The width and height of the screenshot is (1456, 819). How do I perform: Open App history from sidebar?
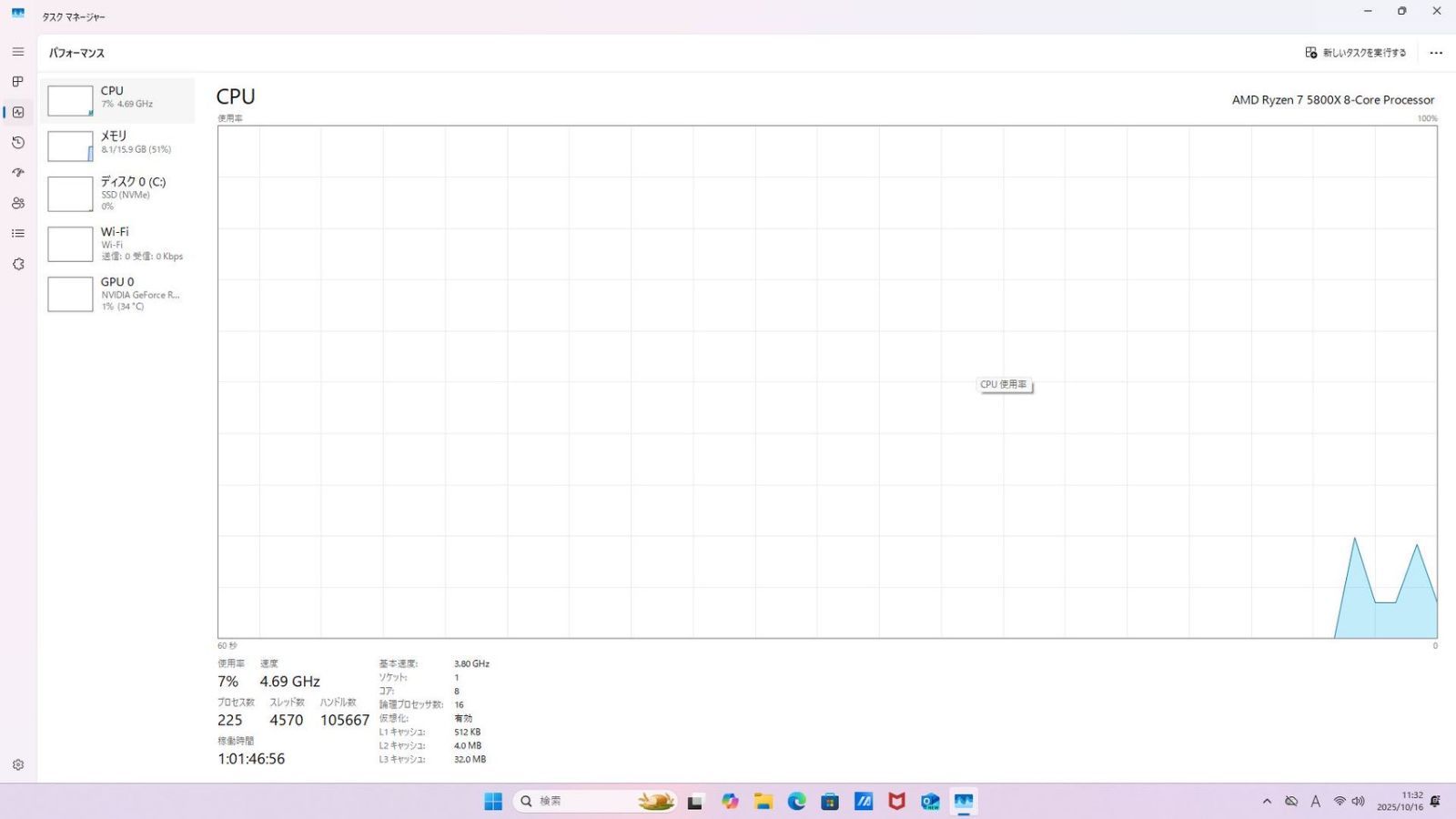pyautogui.click(x=17, y=143)
